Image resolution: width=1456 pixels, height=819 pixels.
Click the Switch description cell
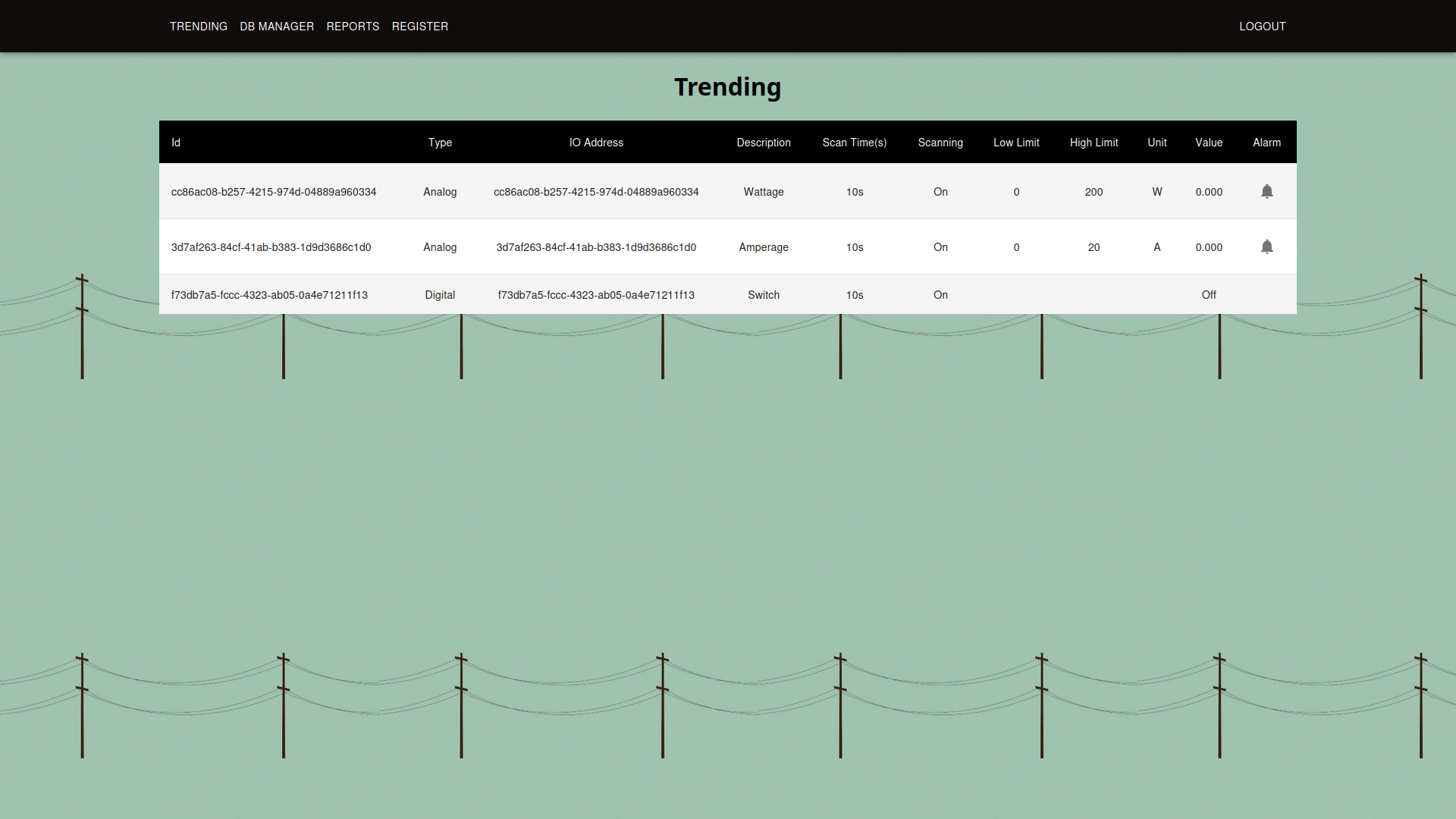click(764, 295)
